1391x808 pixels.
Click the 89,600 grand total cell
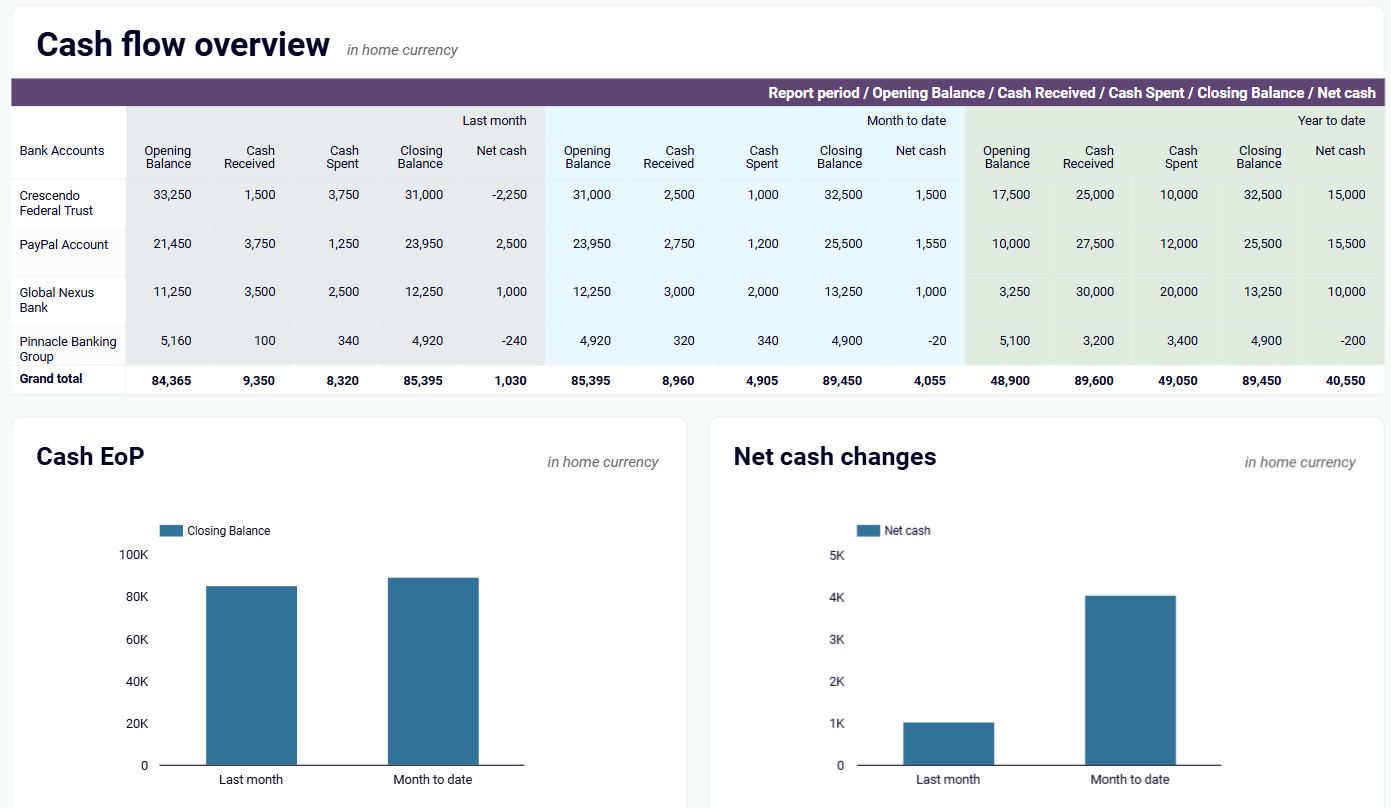pyautogui.click(x=1093, y=381)
